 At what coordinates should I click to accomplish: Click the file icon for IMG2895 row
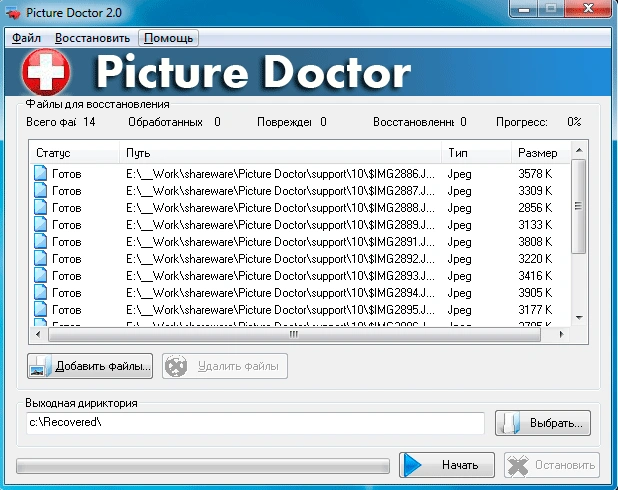click(41, 310)
